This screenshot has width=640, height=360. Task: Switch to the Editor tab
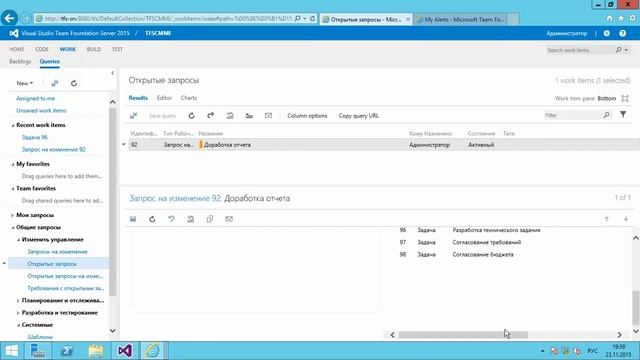tap(164, 98)
